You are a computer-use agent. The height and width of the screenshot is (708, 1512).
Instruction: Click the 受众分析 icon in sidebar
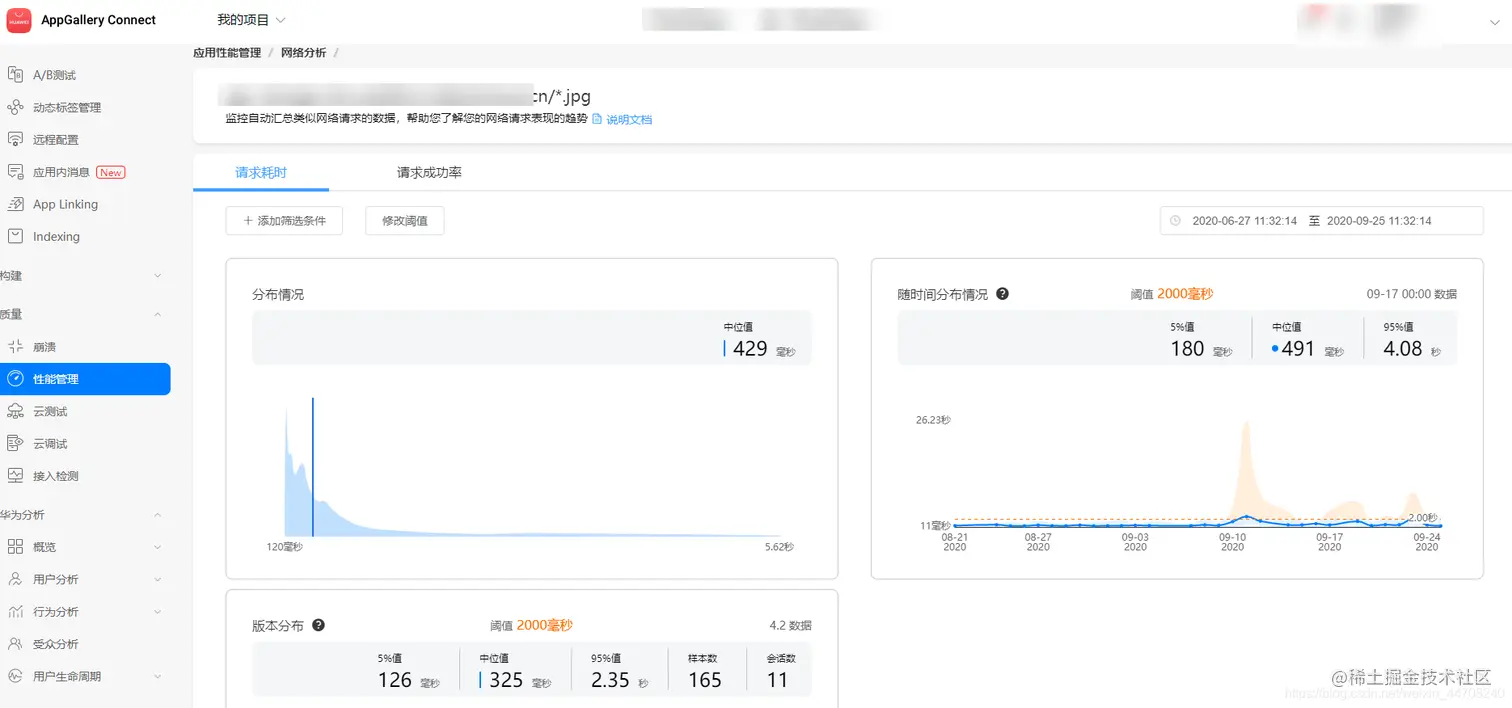[15, 644]
